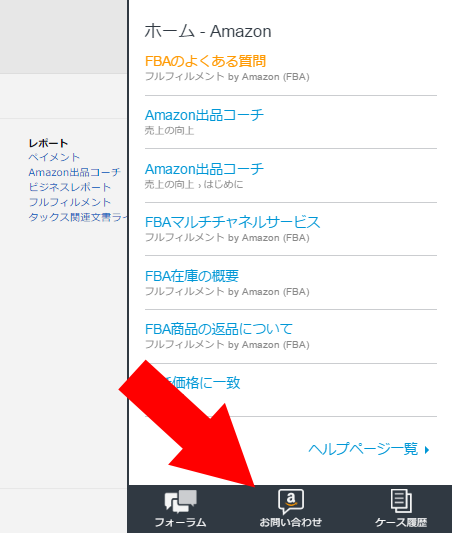Open FBAマルチチャネルサービス help link

tap(232, 222)
